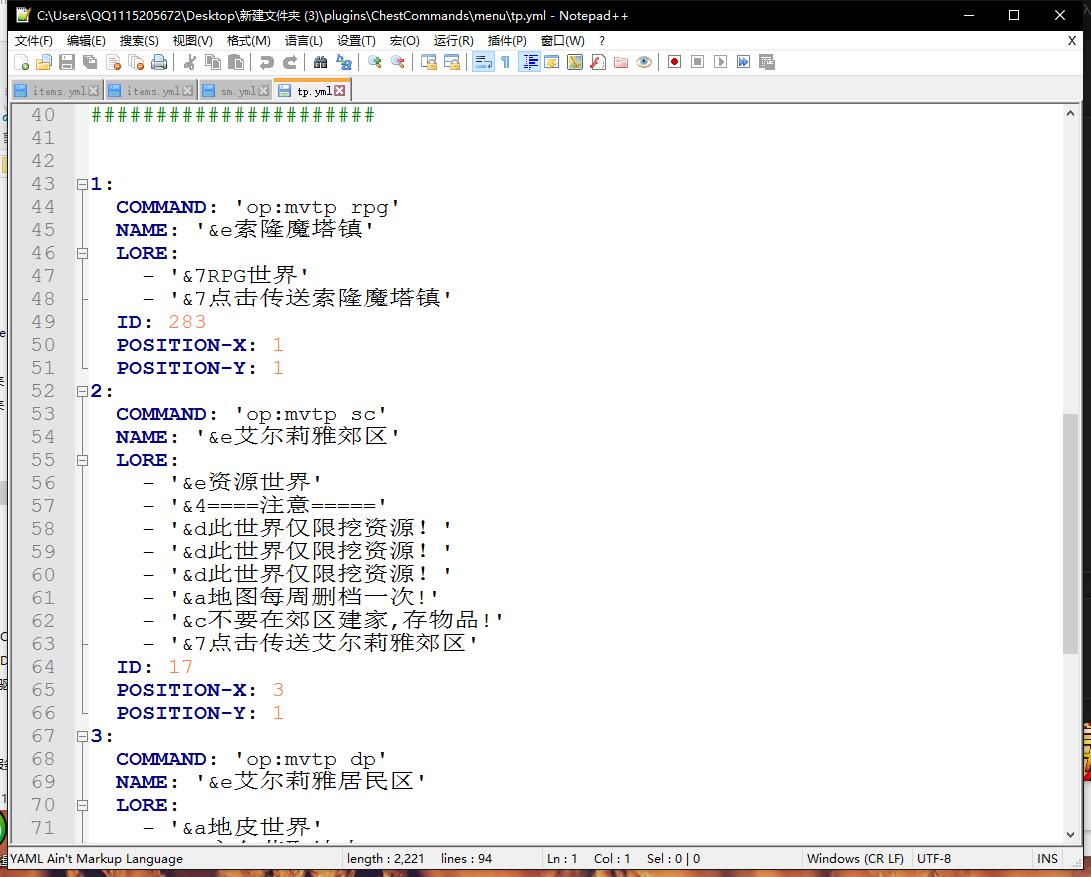Screen dimensions: 1091x877
Task: Play back the recorded macro icon
Action: [720, 63]
